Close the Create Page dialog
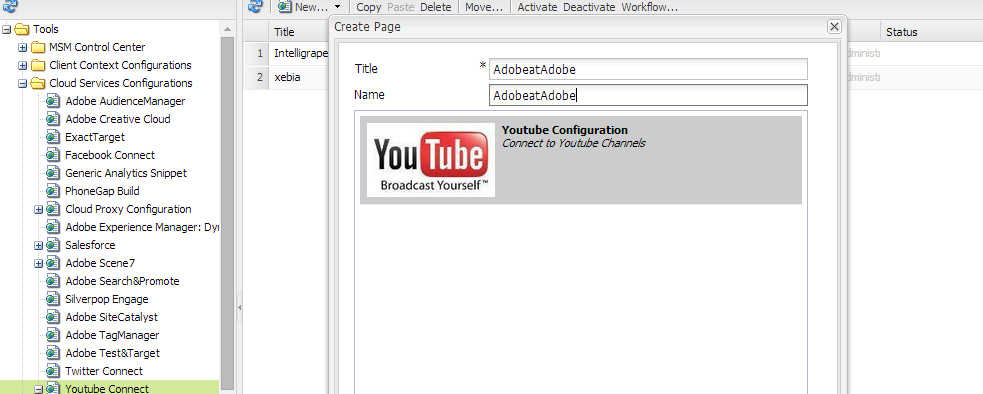Image resolution: width=983 pixels, height=394 pixels. 834,26
